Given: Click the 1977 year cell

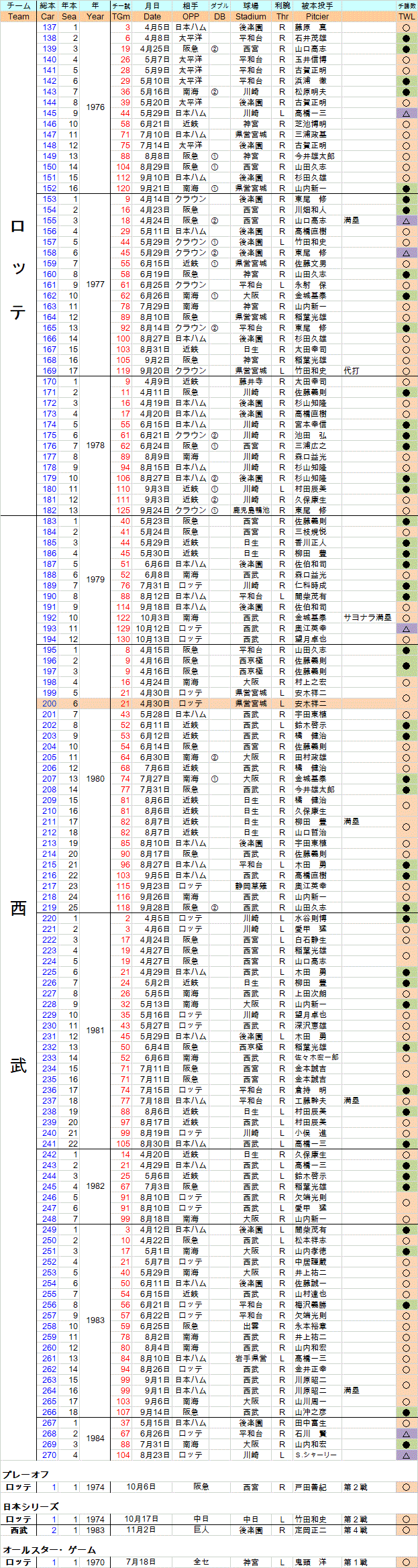Looking at the screenshot, I should 95,284.
